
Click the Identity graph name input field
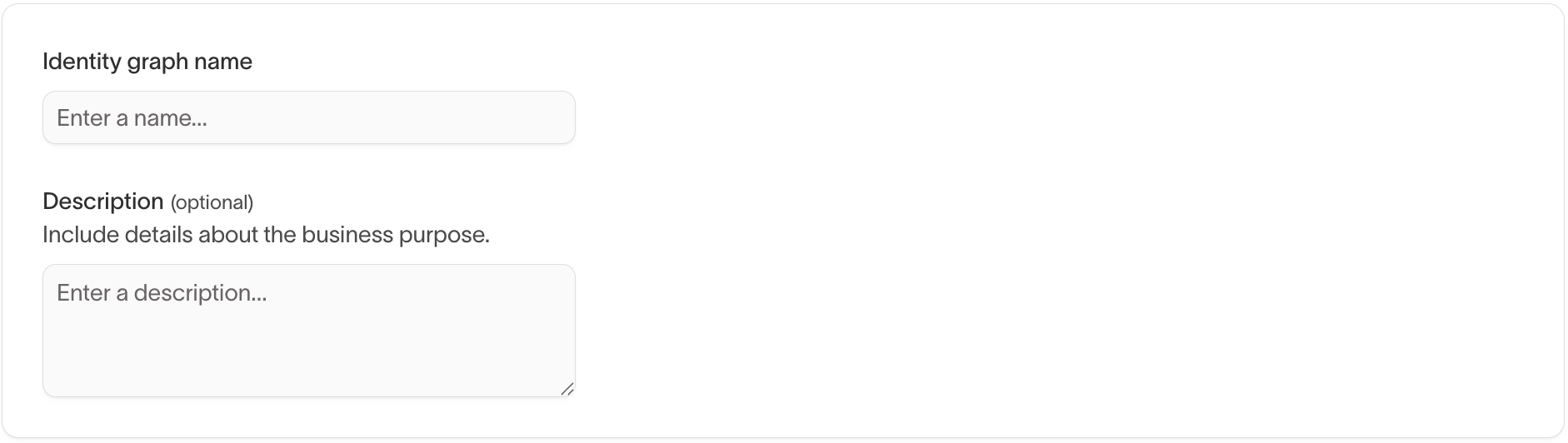[308, 117]
